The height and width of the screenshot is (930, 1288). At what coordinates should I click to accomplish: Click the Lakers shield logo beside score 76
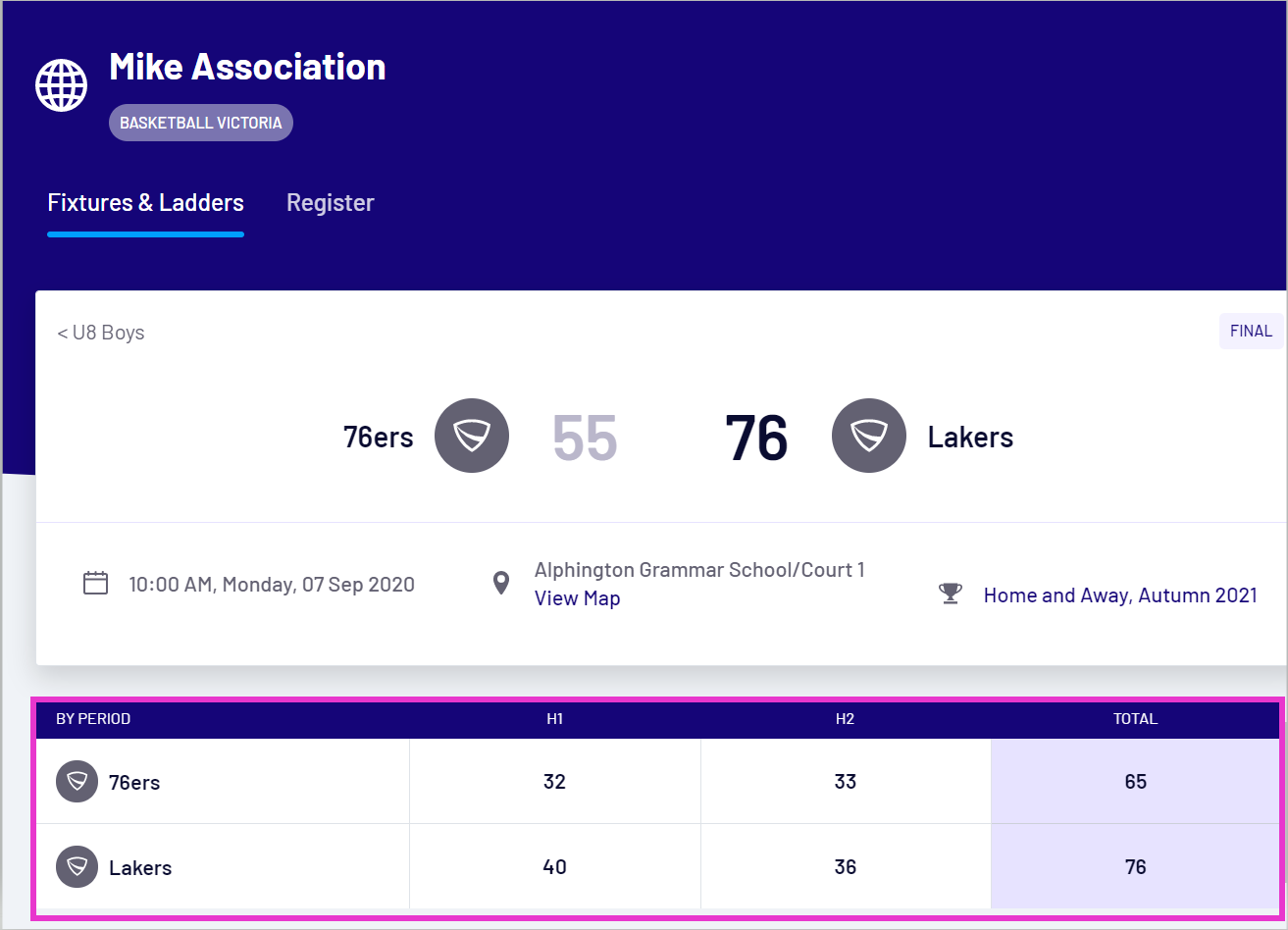868,436
